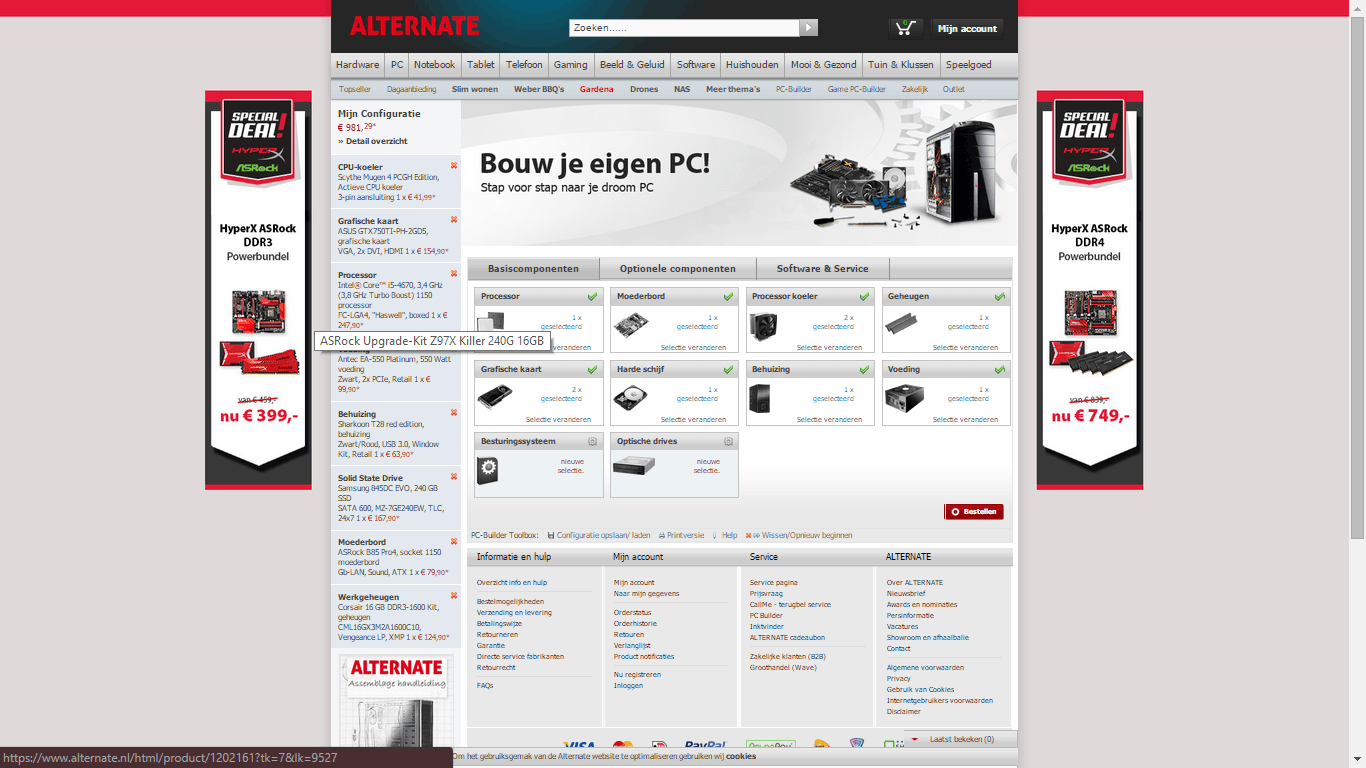The height and width of the screenshot is (768, 1366).
Task: Click the red Bestellen button
Action: pos(974,512)
